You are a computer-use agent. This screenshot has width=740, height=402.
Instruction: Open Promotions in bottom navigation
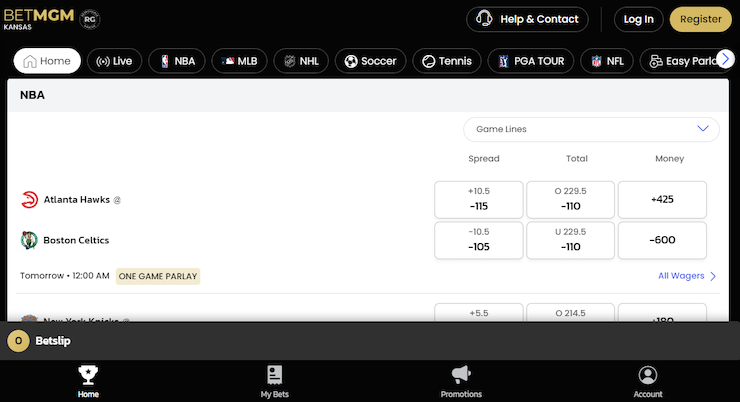coord(461,382)
